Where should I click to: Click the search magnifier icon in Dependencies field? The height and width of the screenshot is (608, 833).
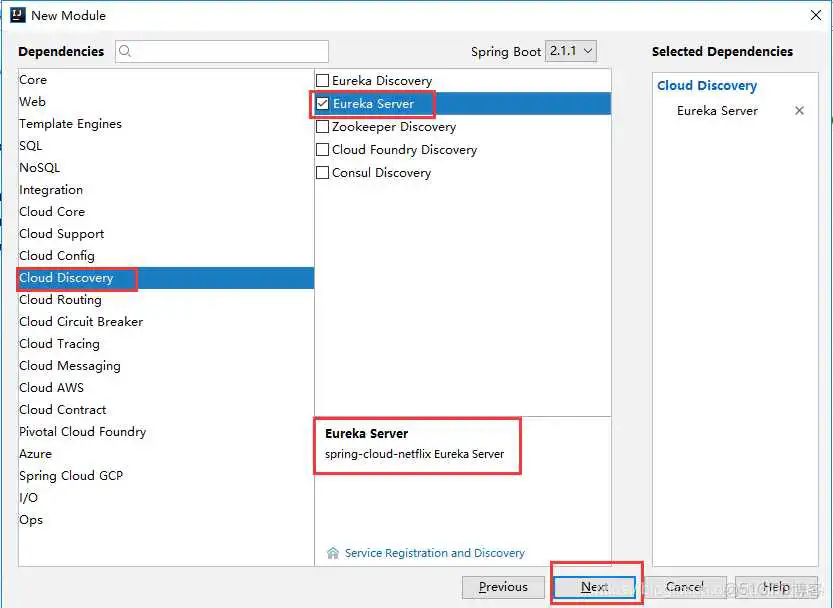pos(126,52)
